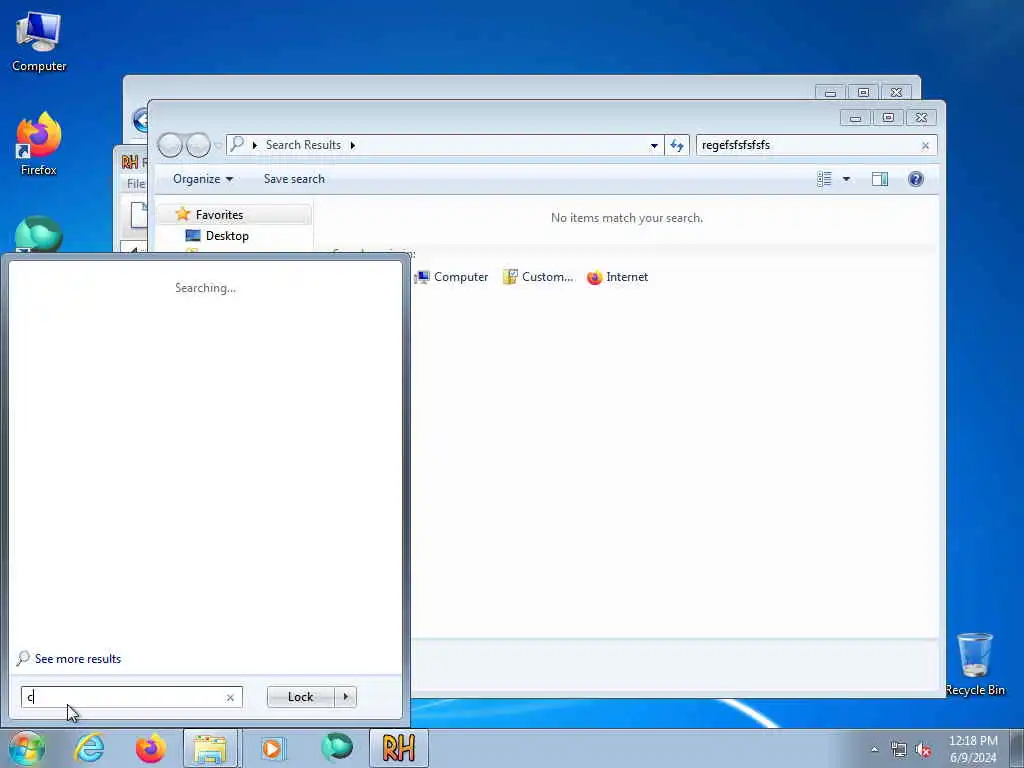
Task: Clear the regefsfsfsfsfs search box
Action: pos(925,146)
